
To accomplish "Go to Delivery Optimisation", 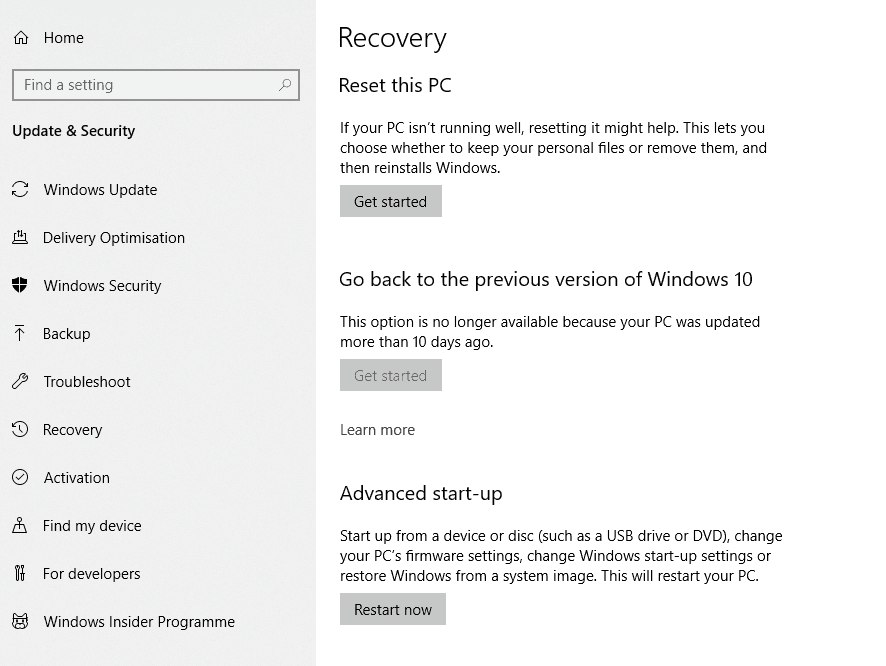I will click(x=114, y=238).
